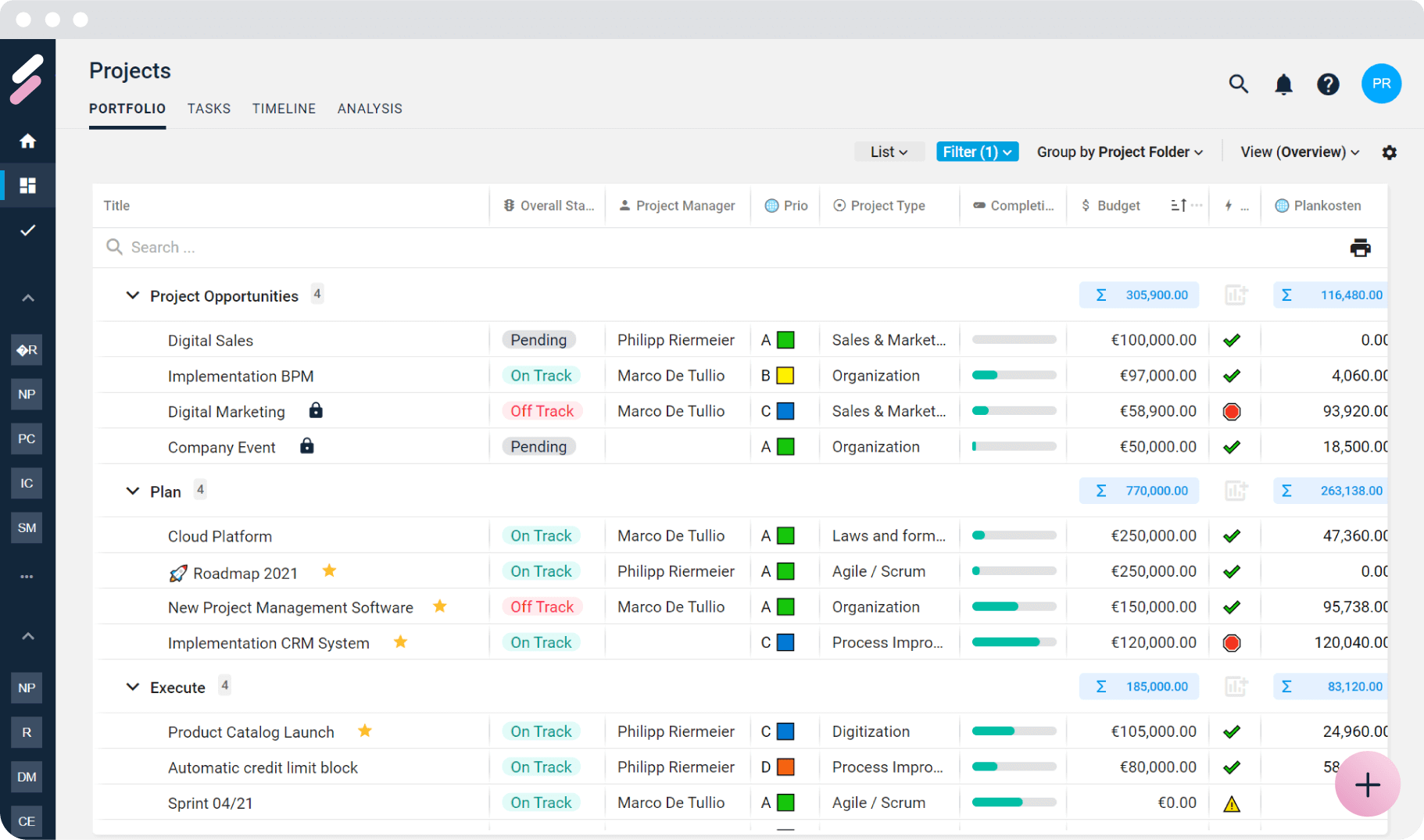Open the help question mark icon
Screen dimensions: 1424x840
tap(1328, 84)
